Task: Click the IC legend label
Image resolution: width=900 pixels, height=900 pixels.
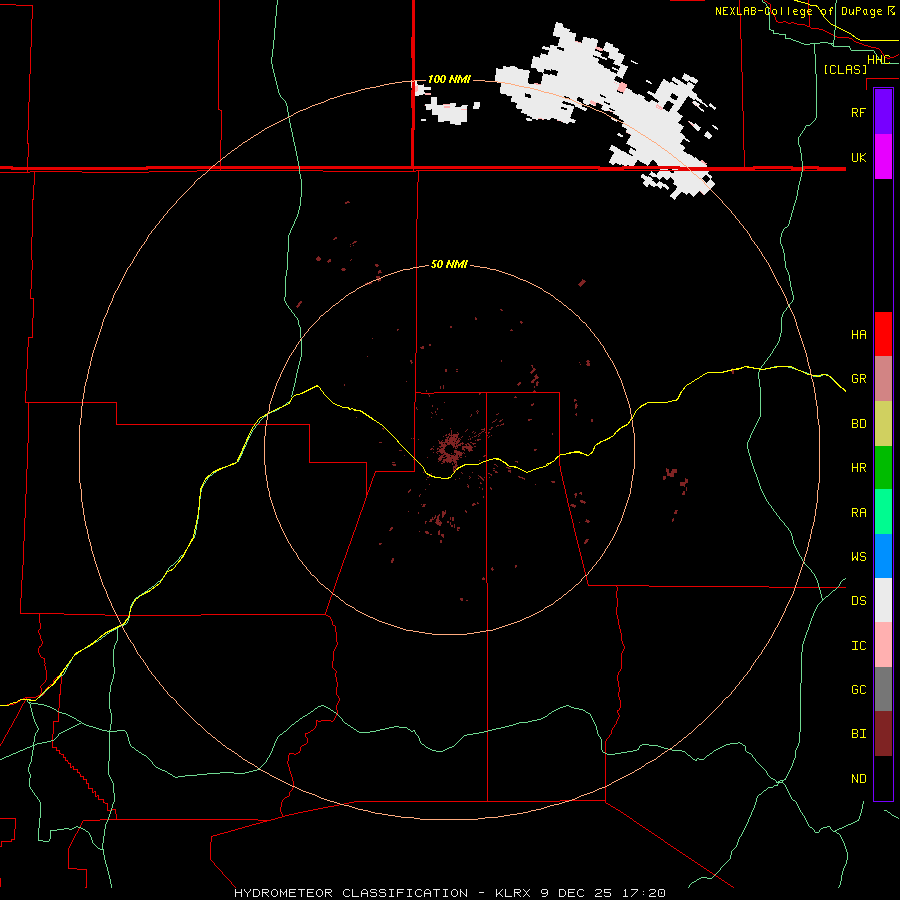Action: pos(858,646)
